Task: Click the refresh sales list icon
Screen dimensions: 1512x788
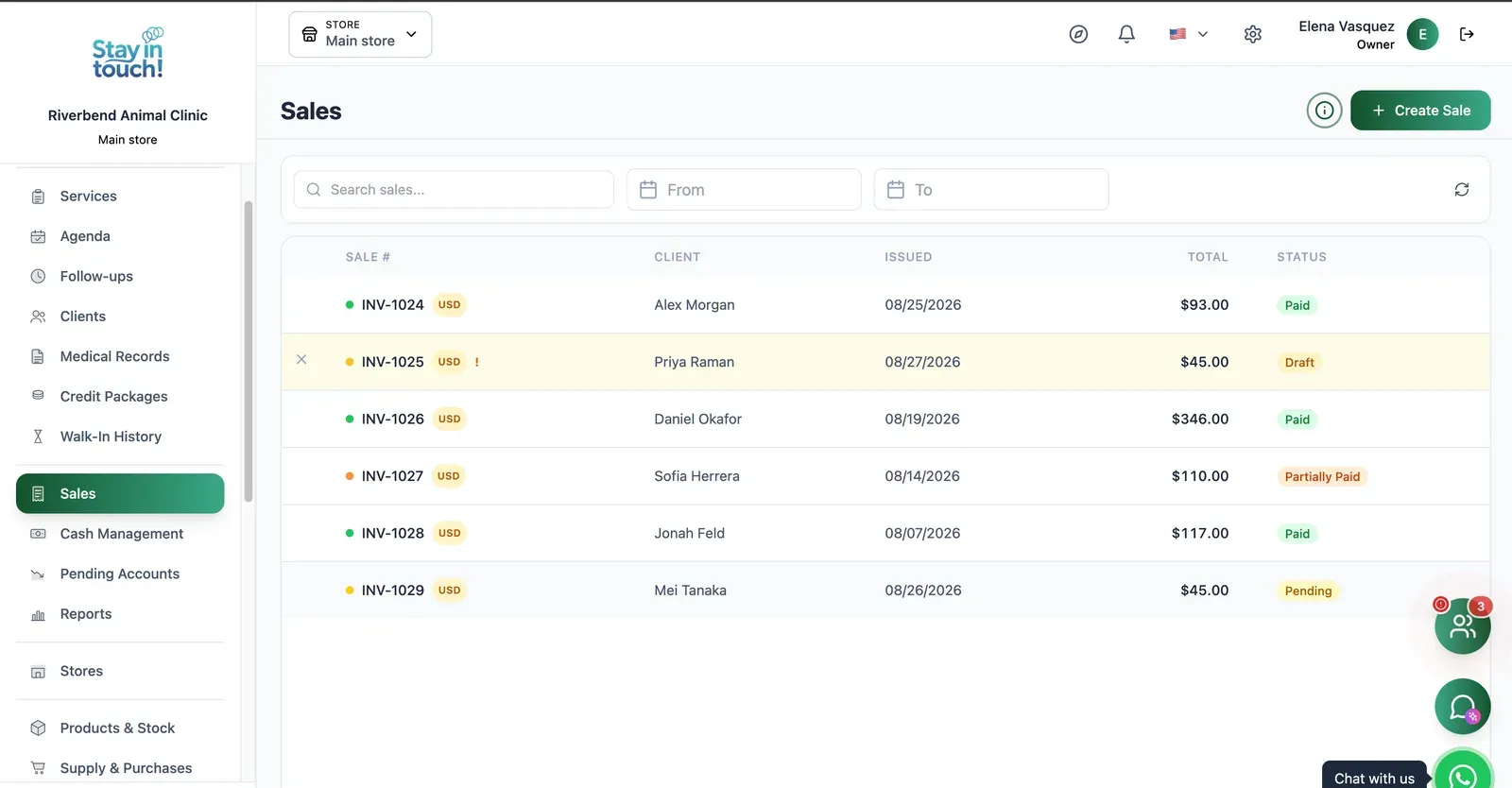Action: click(1461, 190)
